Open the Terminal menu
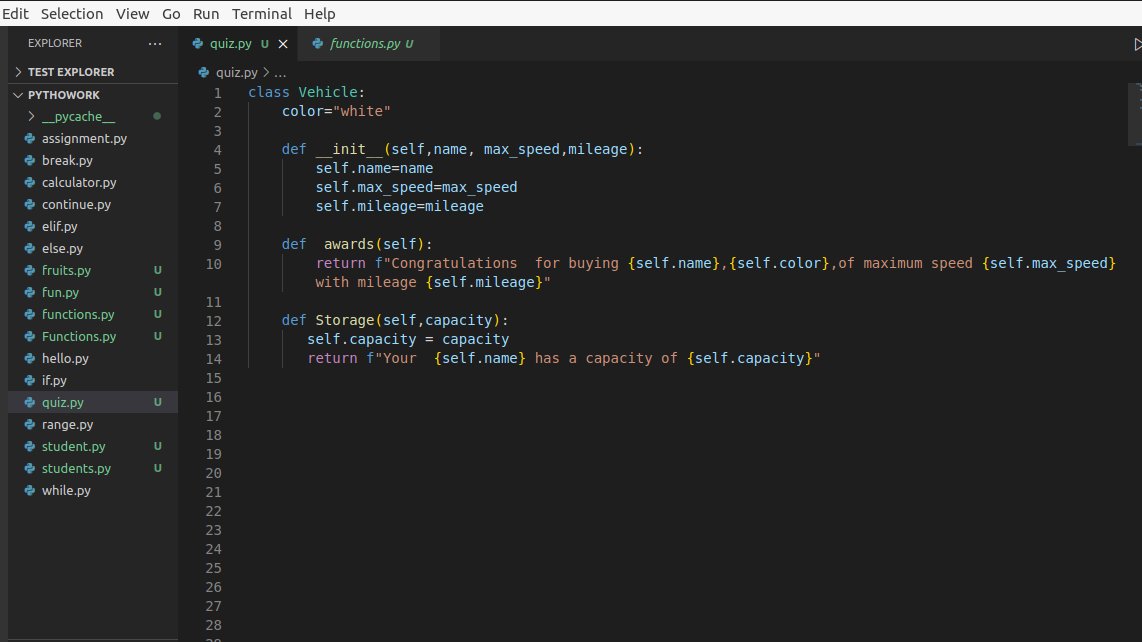The height and width of the screenshot is (642, 1142). click(261, 14)
